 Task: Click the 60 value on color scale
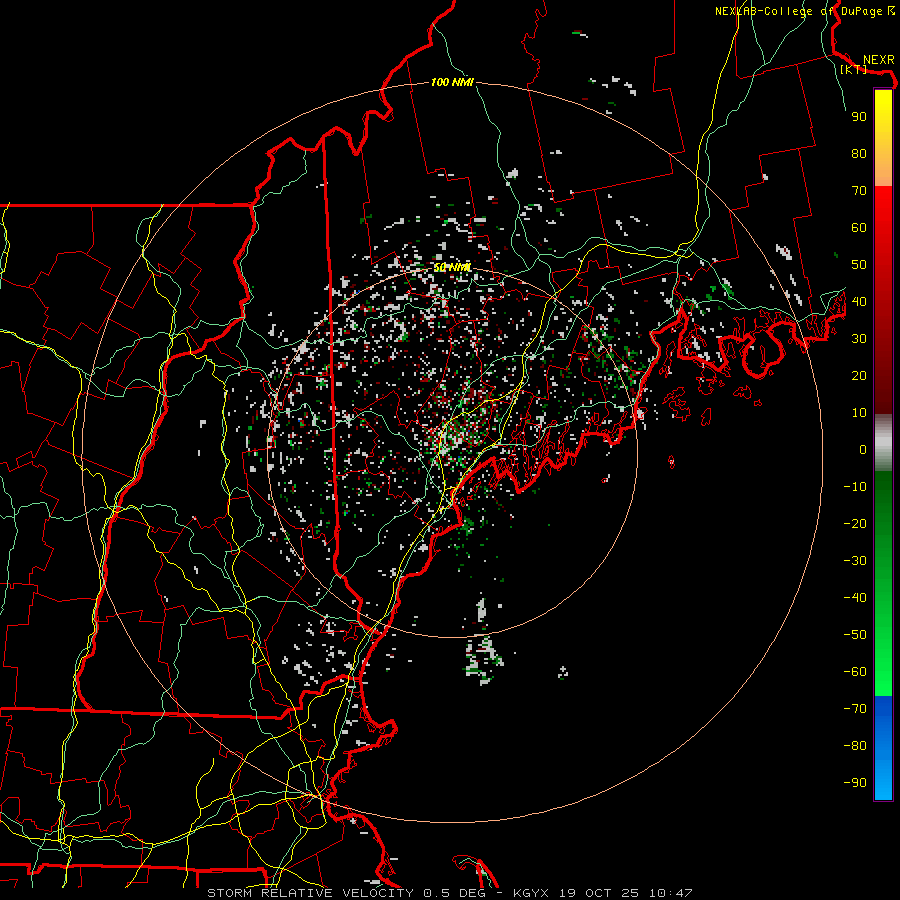tap(859, 227)
